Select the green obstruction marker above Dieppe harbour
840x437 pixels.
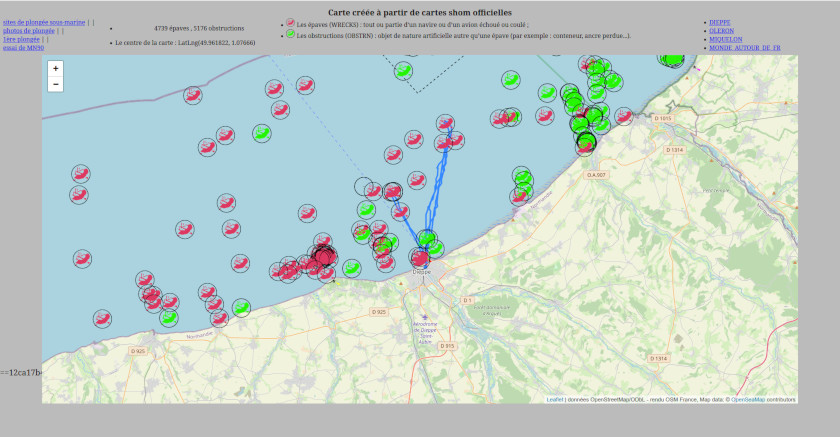pyautogui.click(x=428, y=238)
